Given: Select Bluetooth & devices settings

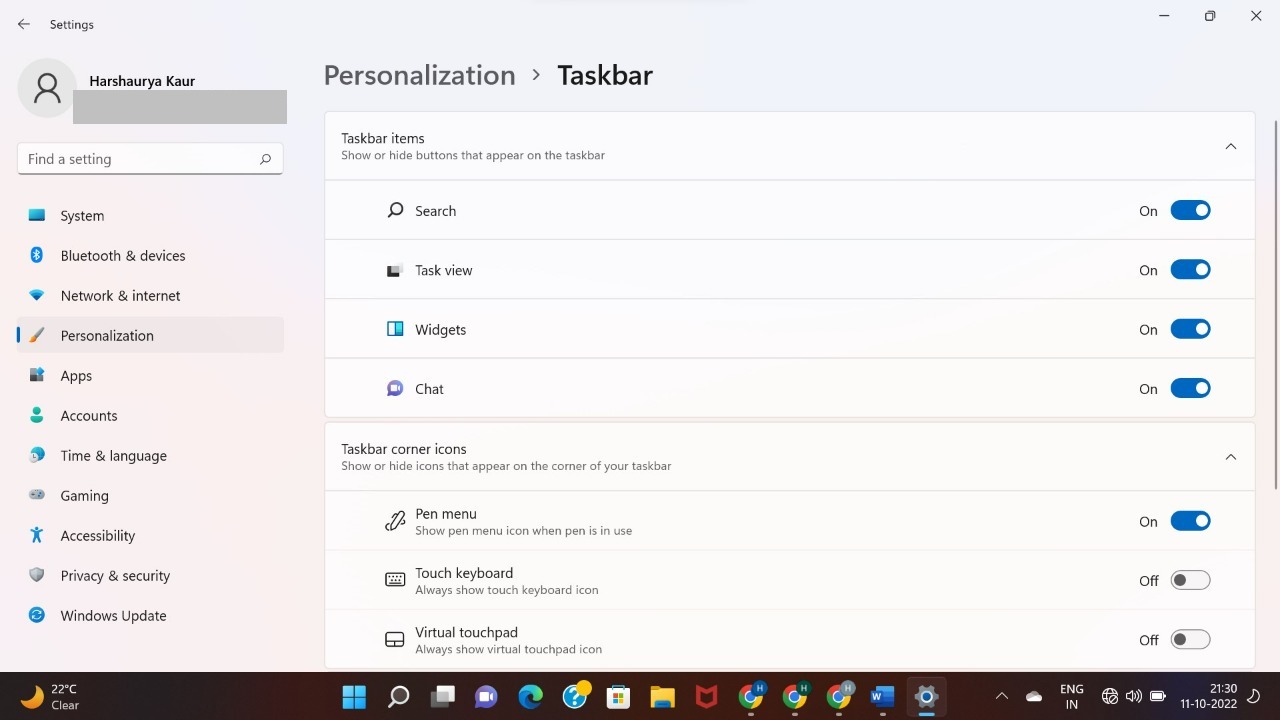Looking at the screenshot, I should pos(122,255).
